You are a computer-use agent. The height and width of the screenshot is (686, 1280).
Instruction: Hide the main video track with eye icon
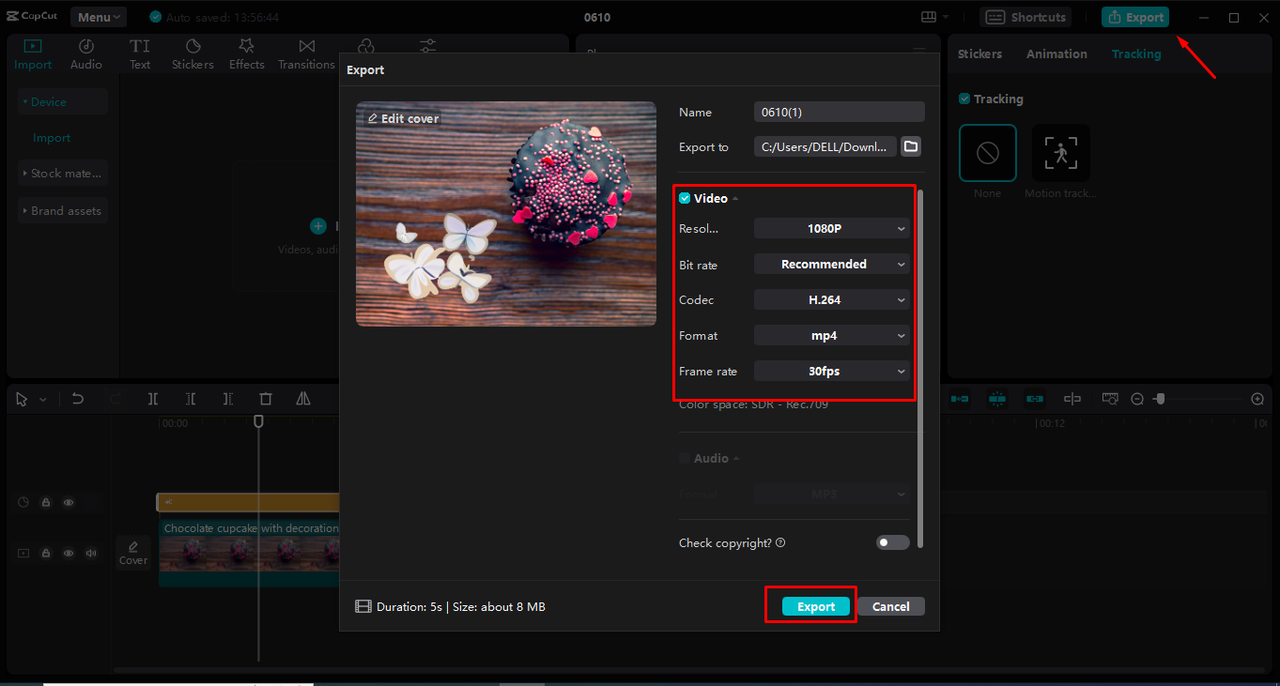pos(69,553)
